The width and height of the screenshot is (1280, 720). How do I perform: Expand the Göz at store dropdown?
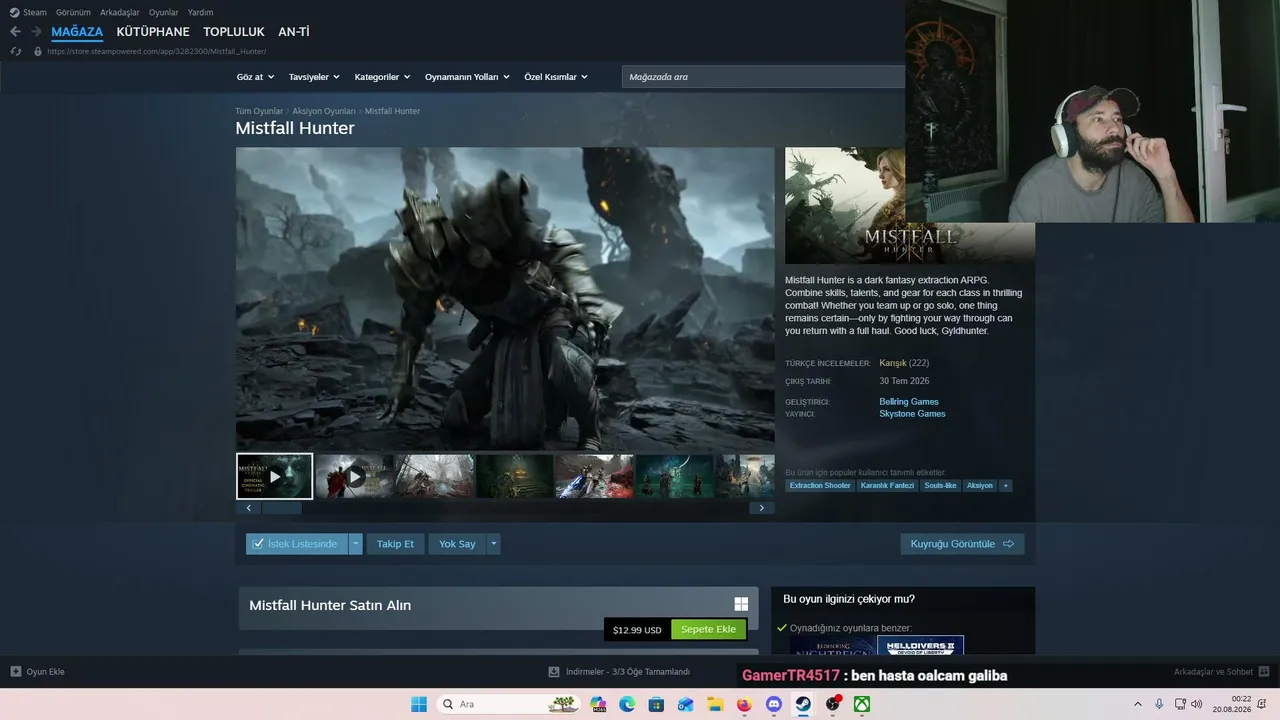point(255,77)
